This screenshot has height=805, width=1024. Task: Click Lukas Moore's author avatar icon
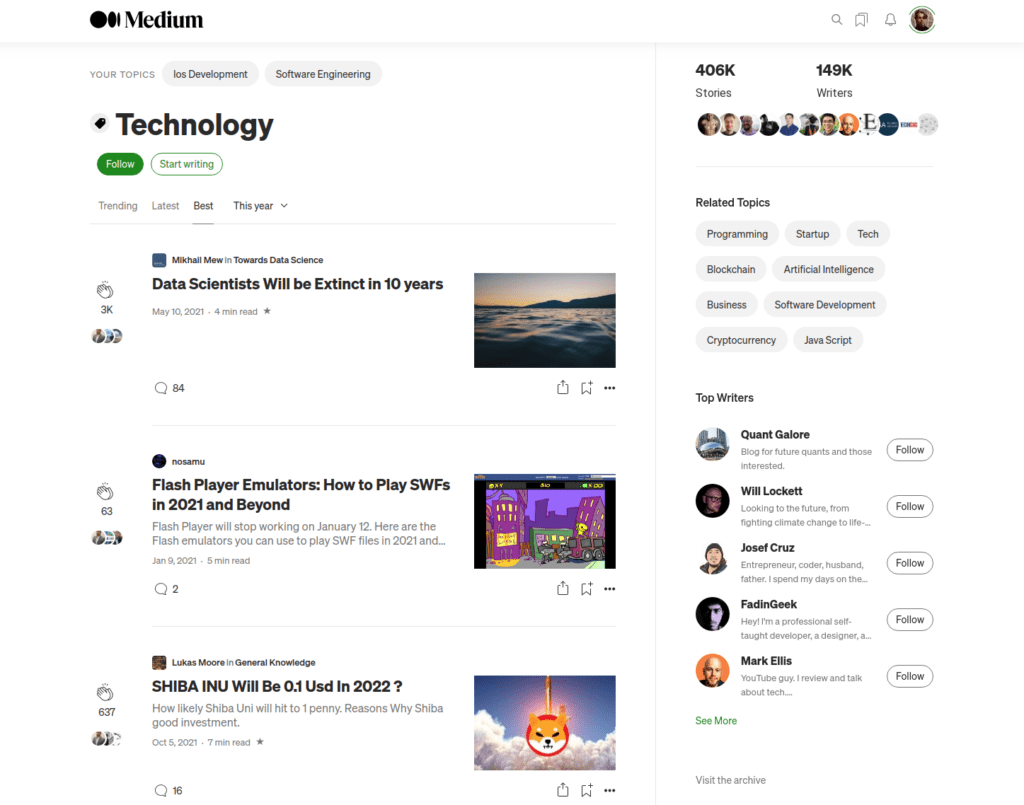point(159,663)
